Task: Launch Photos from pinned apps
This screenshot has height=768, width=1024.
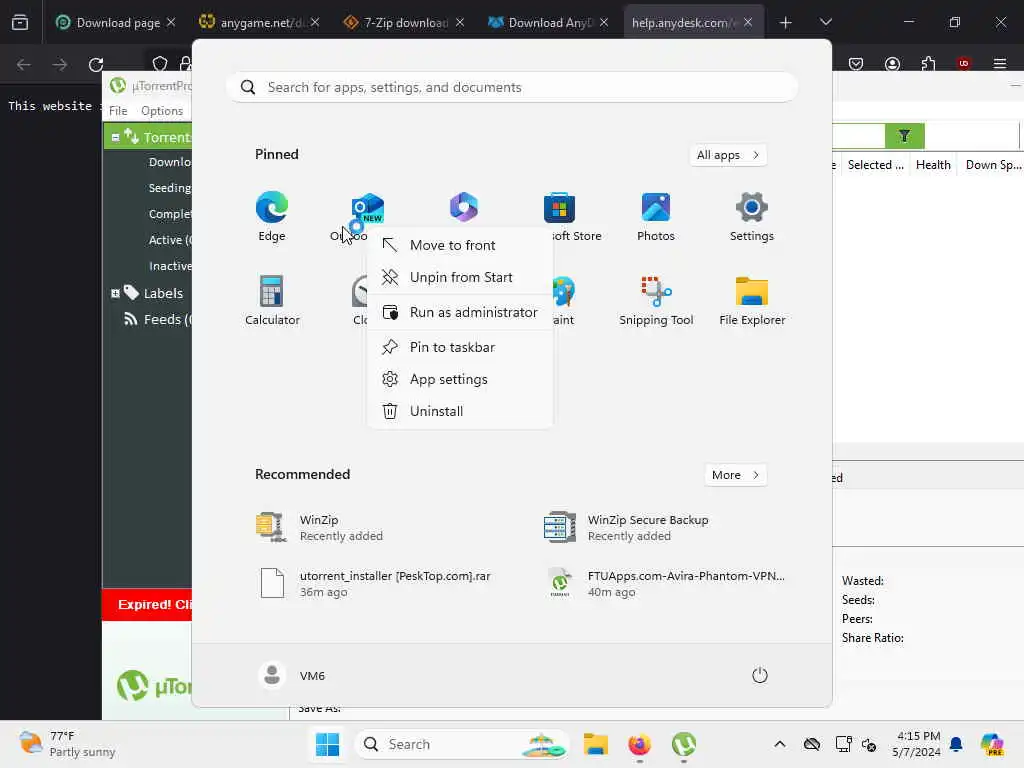Action: 656,217
